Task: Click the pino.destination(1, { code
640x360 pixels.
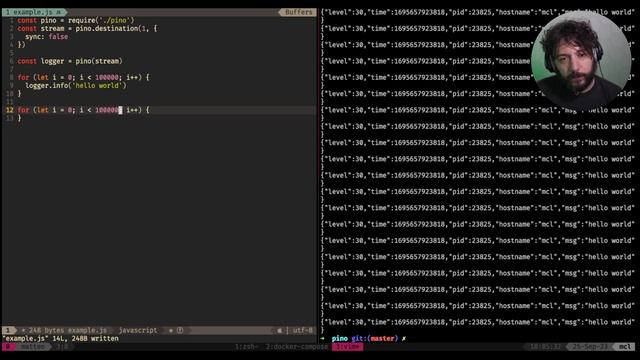Action: [x=116, y=28]
